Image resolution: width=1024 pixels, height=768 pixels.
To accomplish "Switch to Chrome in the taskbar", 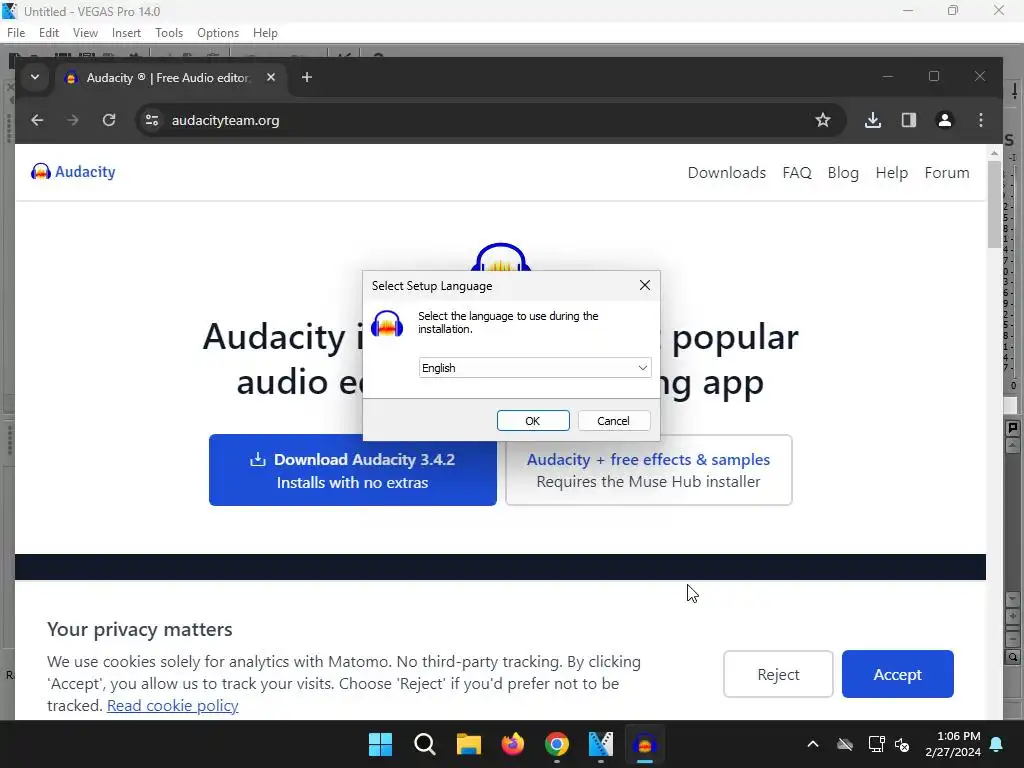I will tap(556, 744).
